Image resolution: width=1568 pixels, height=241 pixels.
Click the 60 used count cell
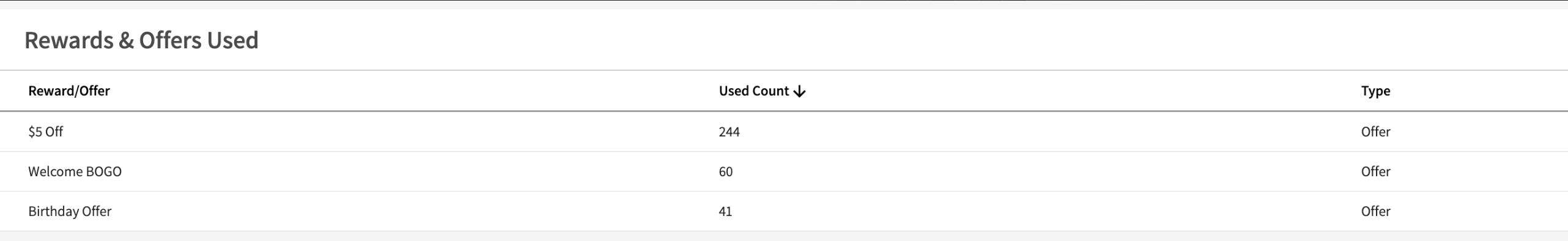click(x=725, y=171)
